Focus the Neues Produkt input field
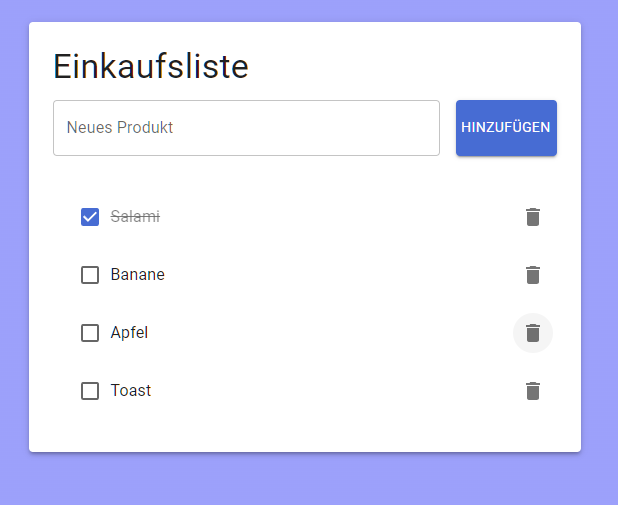Viewport: 618px width, 505px height. tap(246, 128)
